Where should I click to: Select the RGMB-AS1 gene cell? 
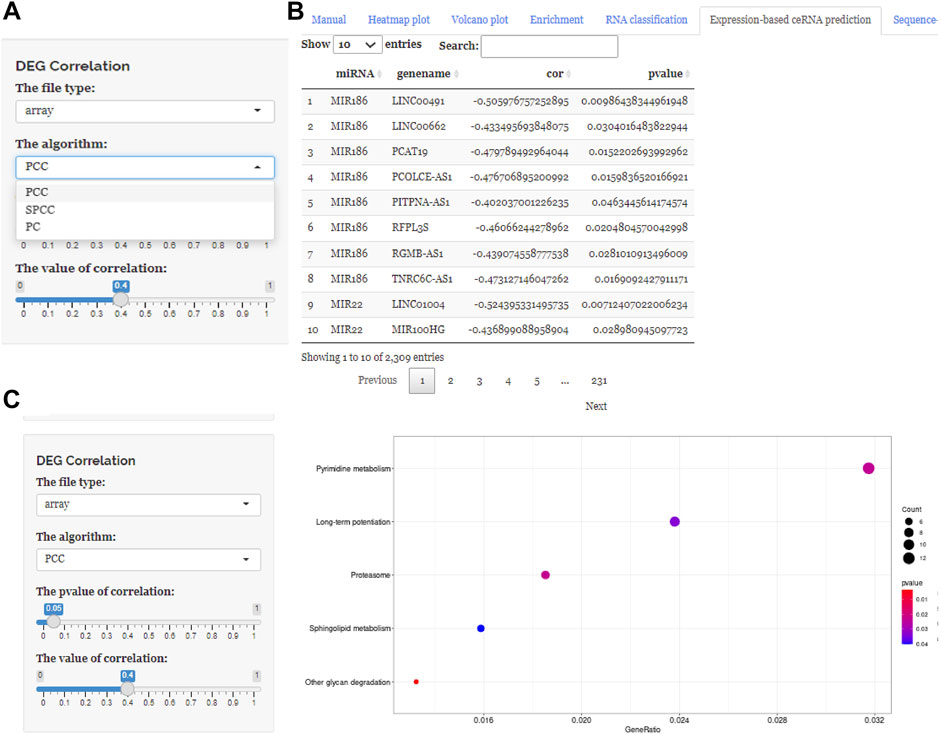[x=418, y=254]
